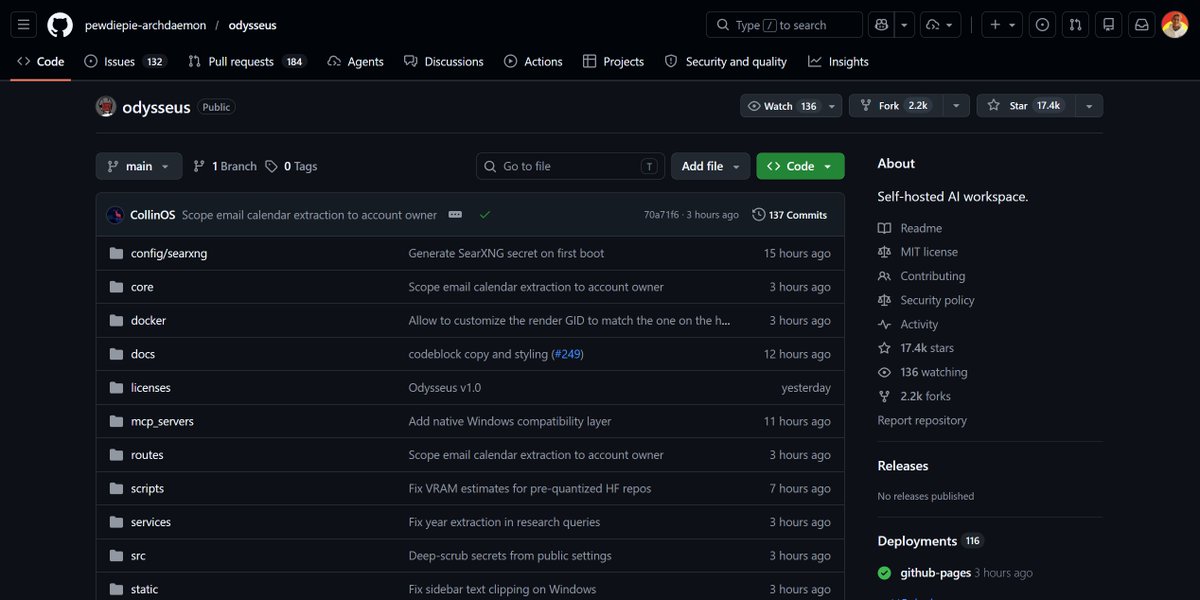Open the core folder

pyautogui.click(x=142, y=287)
